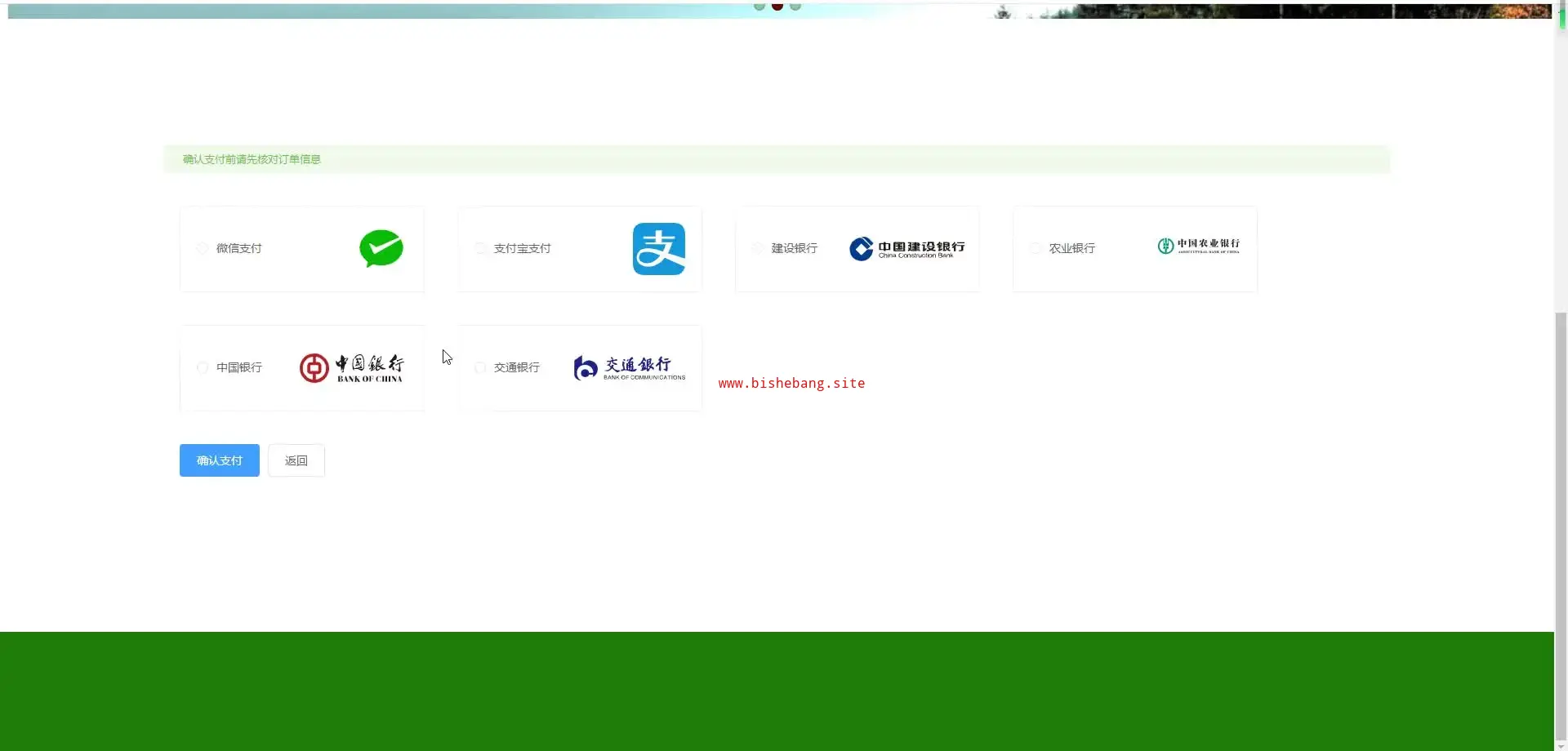This screenshot has height=751, width=1568.
Task: Click the 建设银行 label text
Action: click(x=795, y=248)
